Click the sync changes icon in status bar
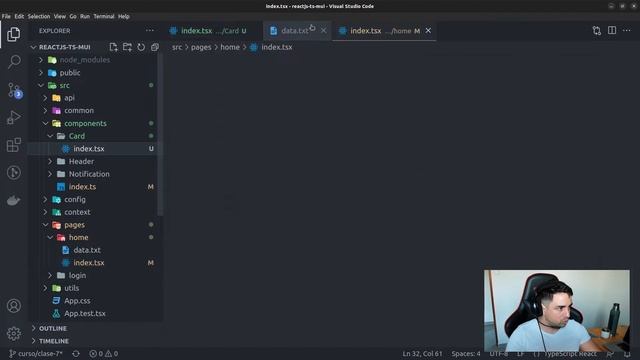Viewport: 640px width, 360px height. tap(76, 353)
